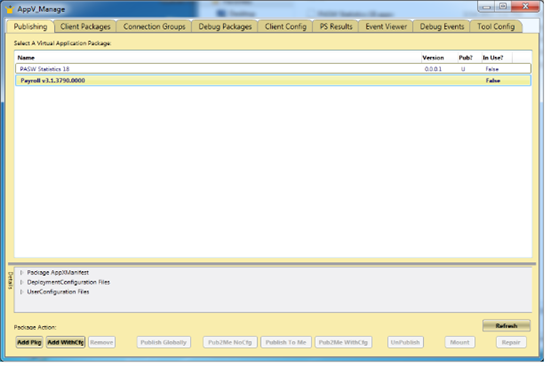Screen dimensions: 550x366
Task: Click the False in-use value of Payroll row
Action: tap(493, 81)
